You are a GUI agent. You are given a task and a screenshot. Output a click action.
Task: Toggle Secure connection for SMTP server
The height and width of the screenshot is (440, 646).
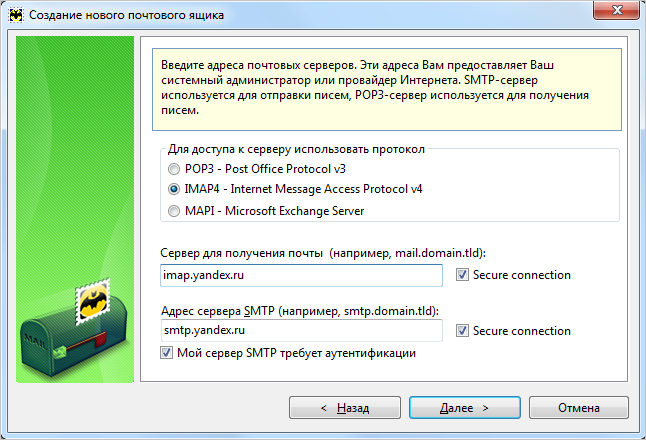pos(462,331)
